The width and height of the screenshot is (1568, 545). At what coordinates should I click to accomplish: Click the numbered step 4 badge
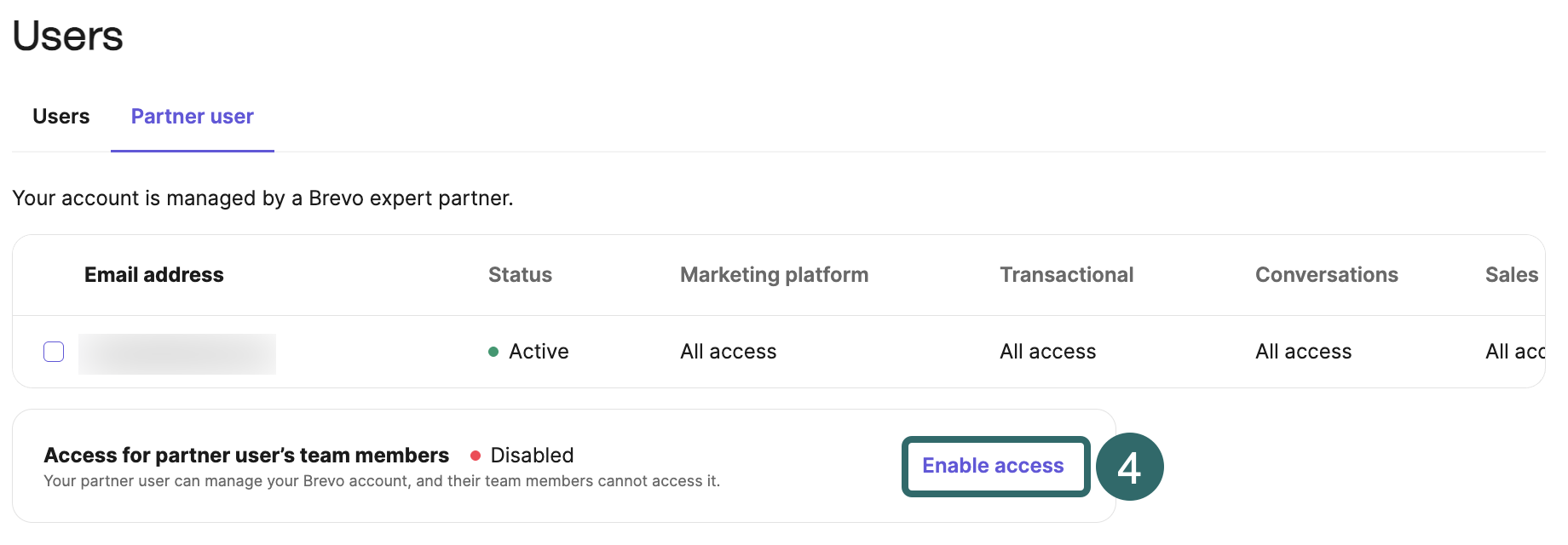coord(1129,467)
